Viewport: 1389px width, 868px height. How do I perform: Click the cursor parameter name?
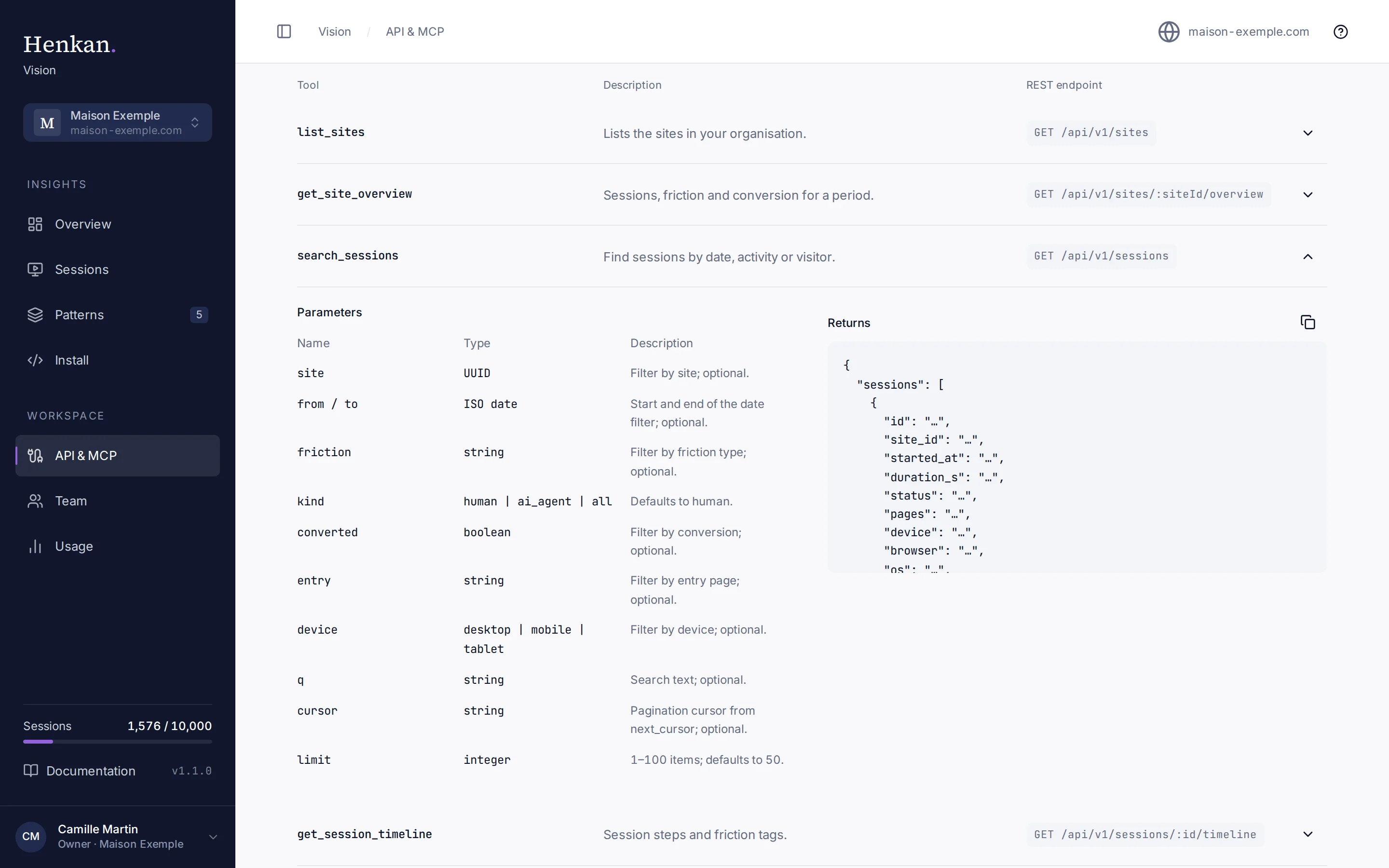(317, 711)
